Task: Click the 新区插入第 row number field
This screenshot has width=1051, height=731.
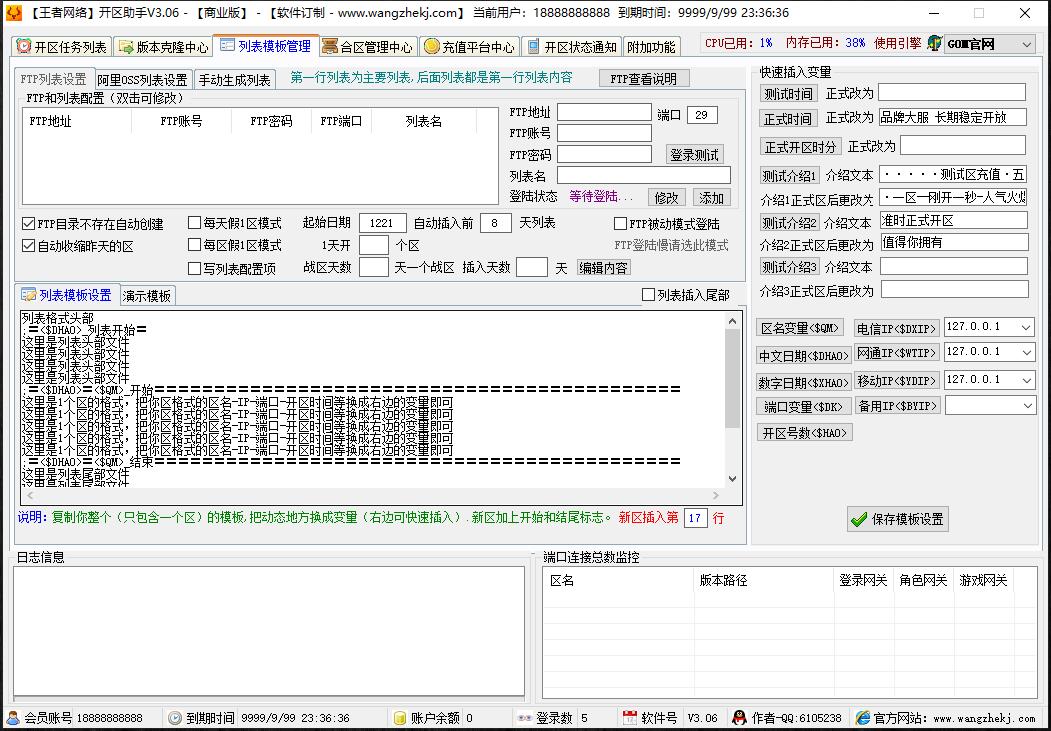Action: [x=695, y=518]
